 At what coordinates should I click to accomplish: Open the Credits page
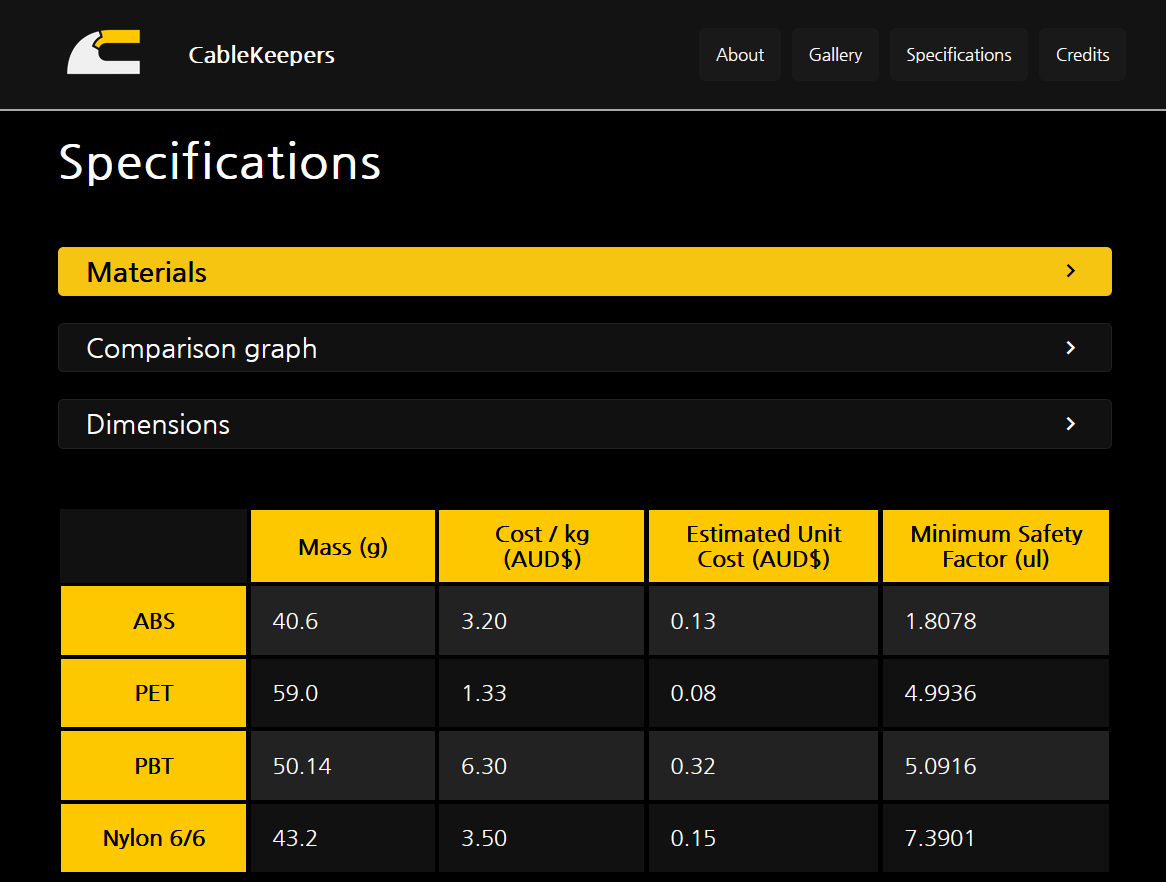tap(1082, 55)
